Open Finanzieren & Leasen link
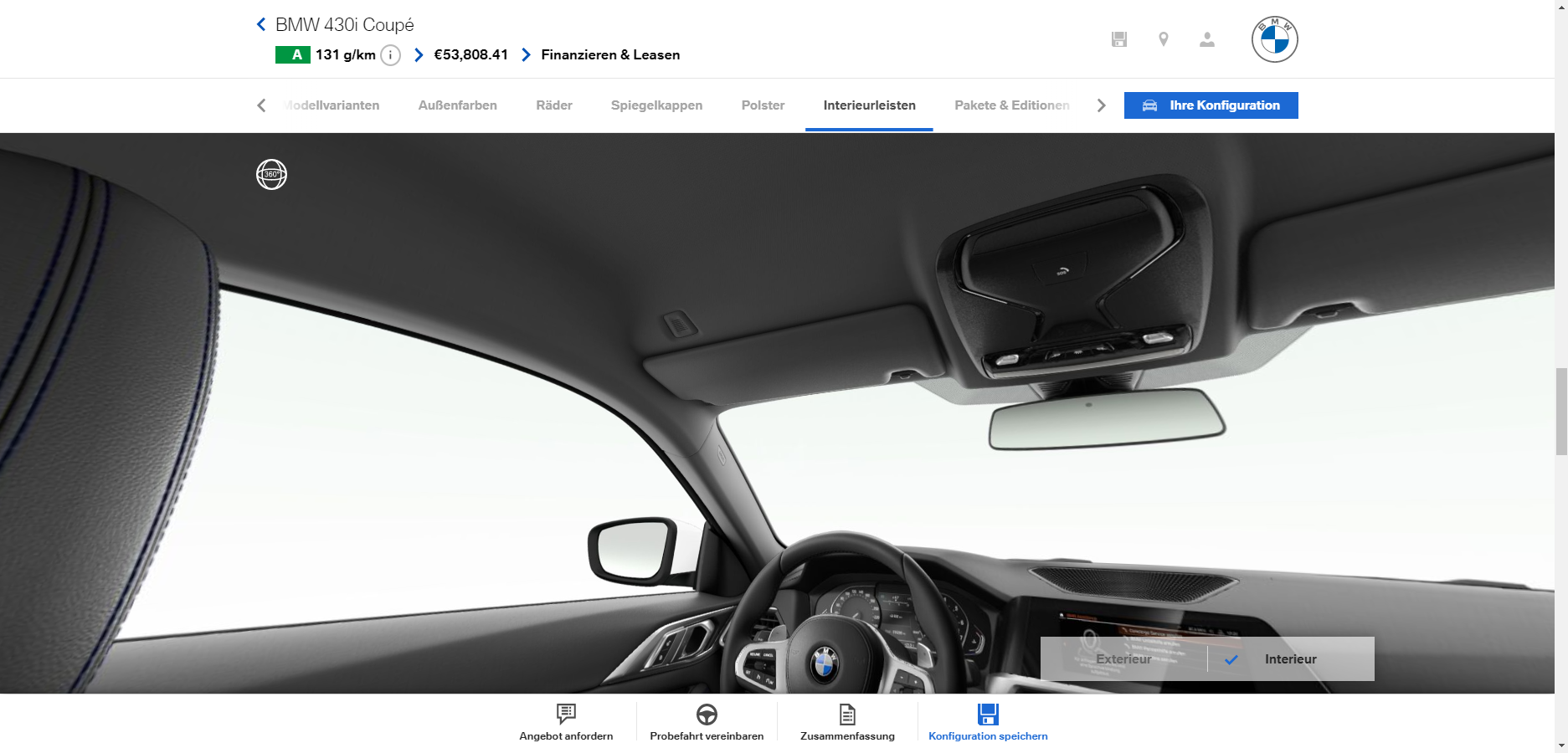Screen dimensions: 1568x753 coord(609,55)
